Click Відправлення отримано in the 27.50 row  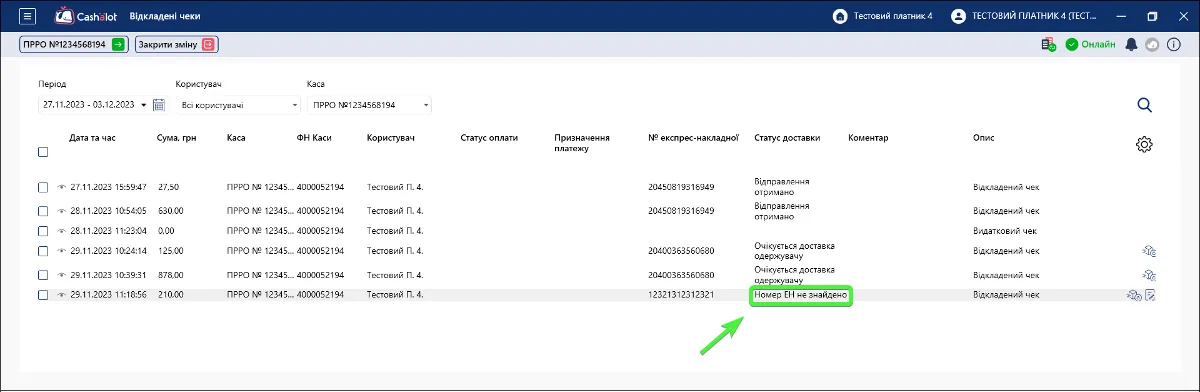(782, 187)
